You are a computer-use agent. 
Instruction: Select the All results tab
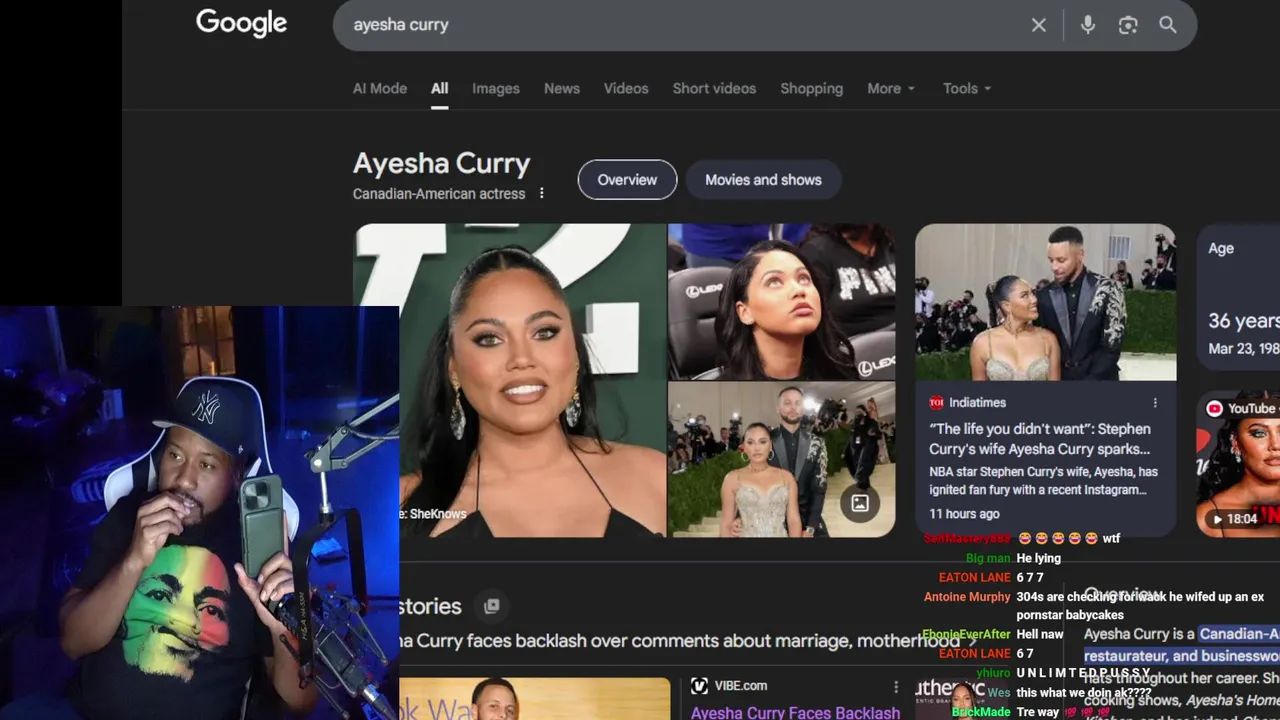tap(440, 88)
